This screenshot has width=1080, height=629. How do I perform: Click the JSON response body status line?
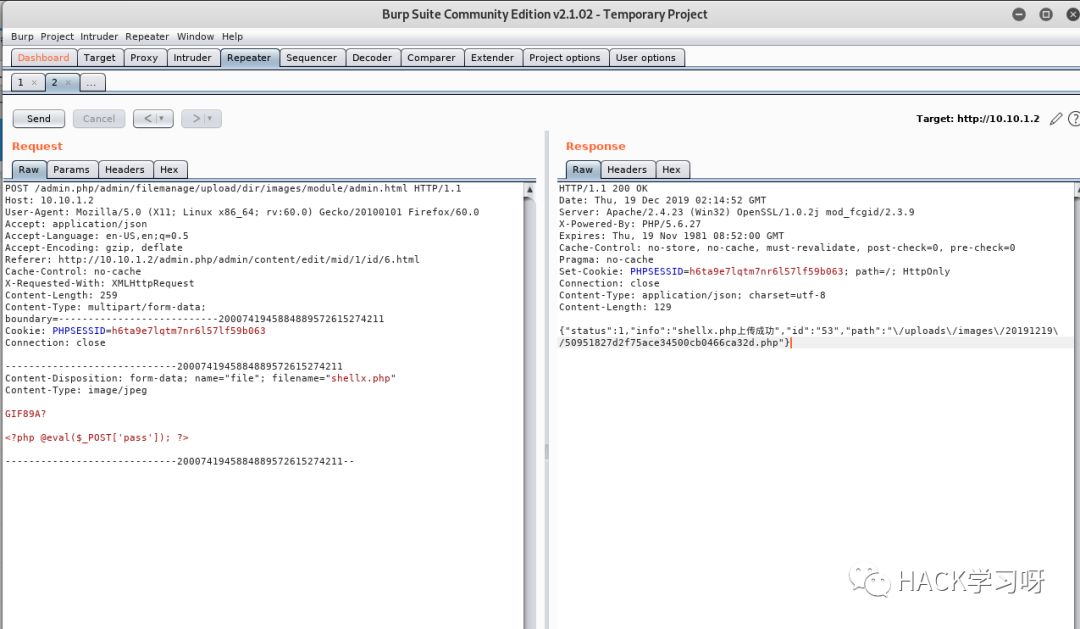[x=808, y=331]
